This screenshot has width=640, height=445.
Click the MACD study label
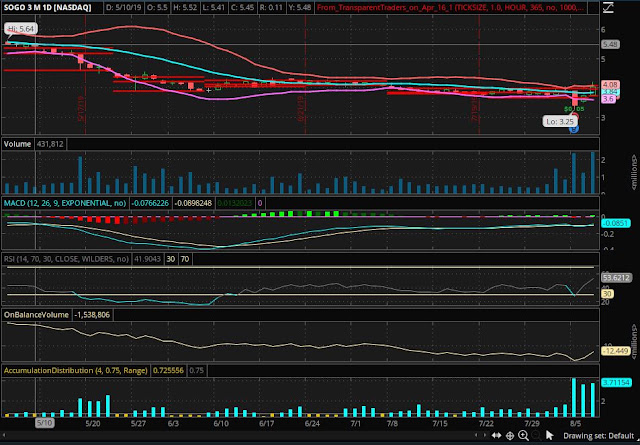(65, 203)
